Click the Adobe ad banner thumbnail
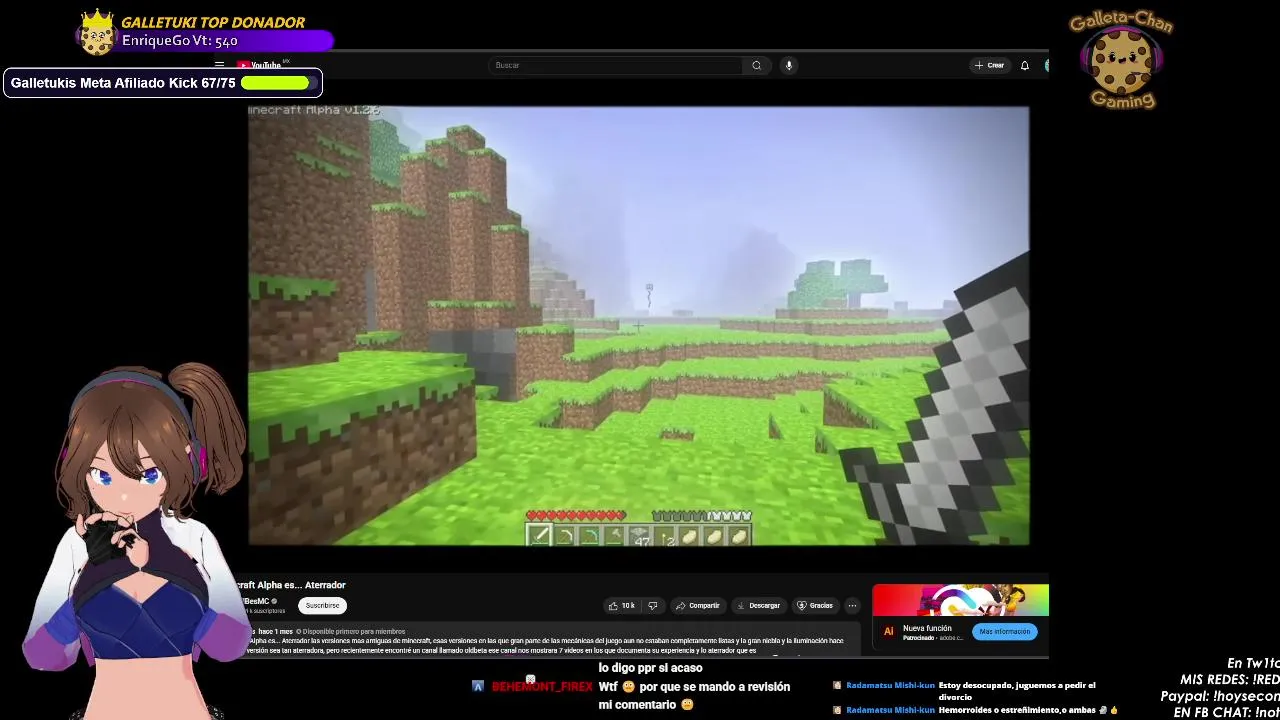 point(960,600)
